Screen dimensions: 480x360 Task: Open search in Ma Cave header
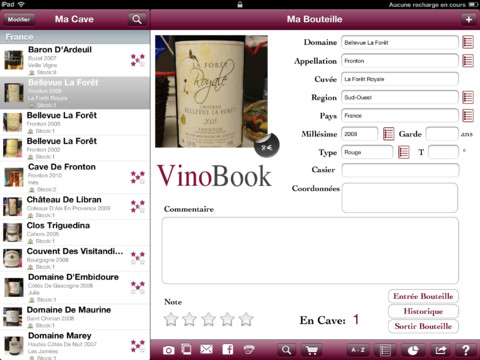point(137,19)
